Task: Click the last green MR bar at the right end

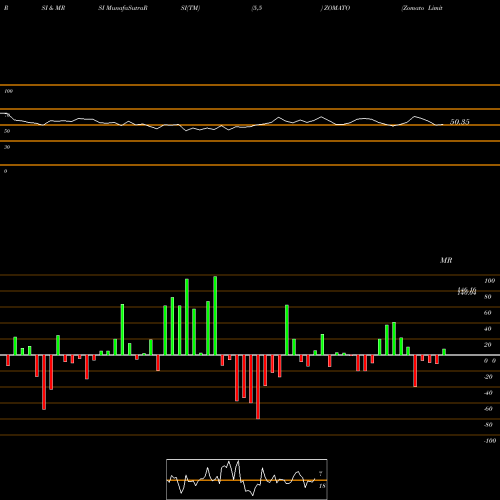Action: (444, 352)
